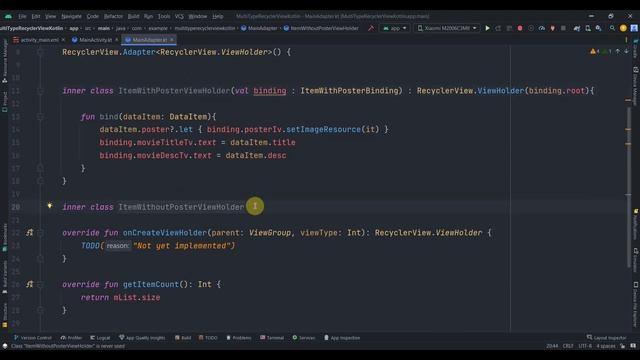Image resolution: width=640 pixels, height=360 pixels.
Task: Open the user account avatar icon
Action: [x=634, y=28]
